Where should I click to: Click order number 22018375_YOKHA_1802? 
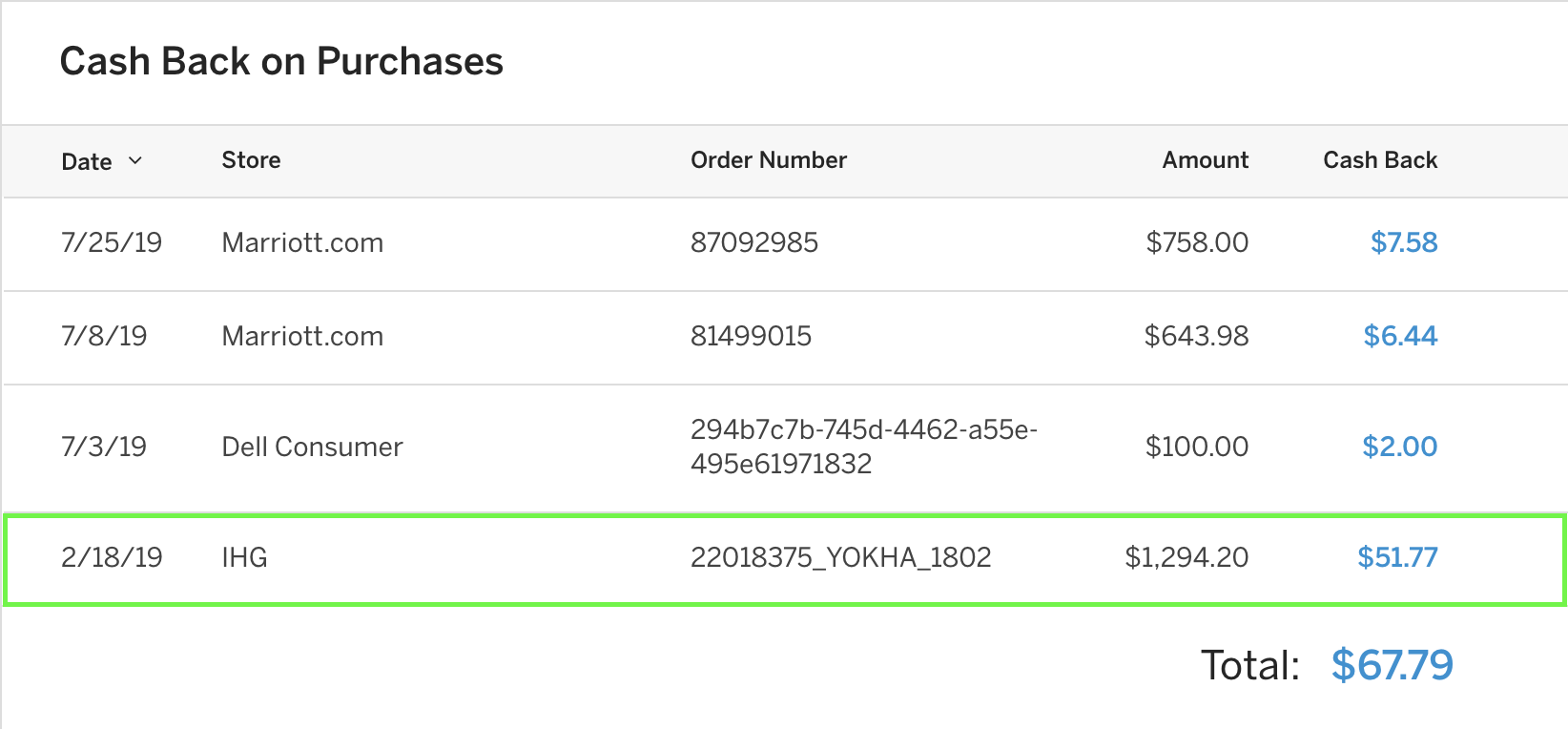point(841,557)
